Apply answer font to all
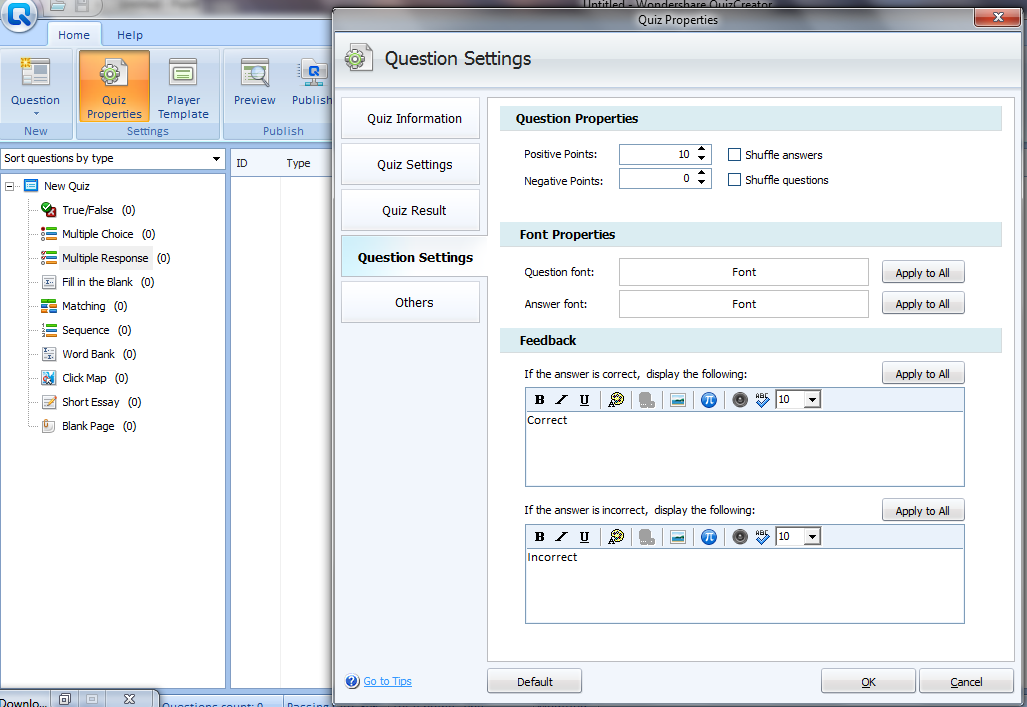Screen dimensions: 1027x707 (x=923, y=303)
